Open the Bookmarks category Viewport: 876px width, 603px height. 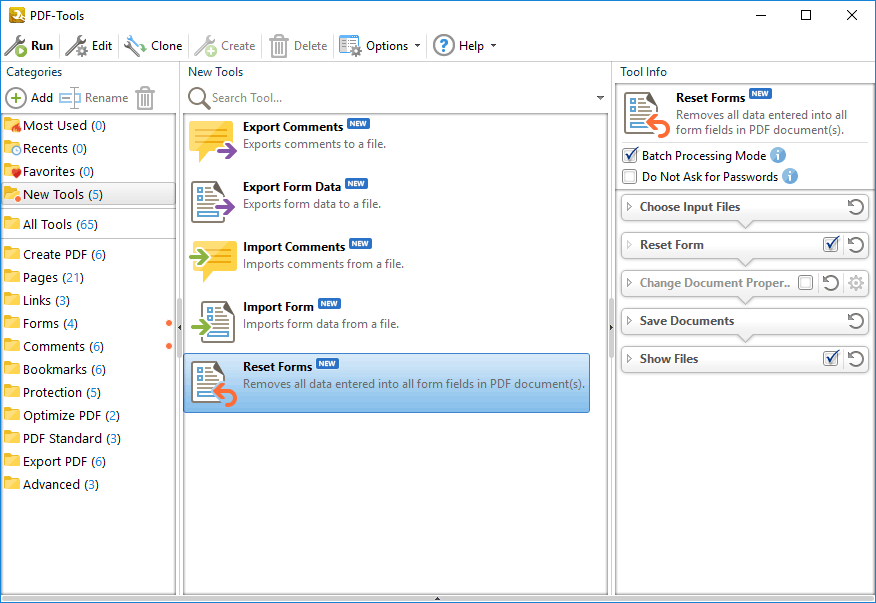(x=88, y=369)
